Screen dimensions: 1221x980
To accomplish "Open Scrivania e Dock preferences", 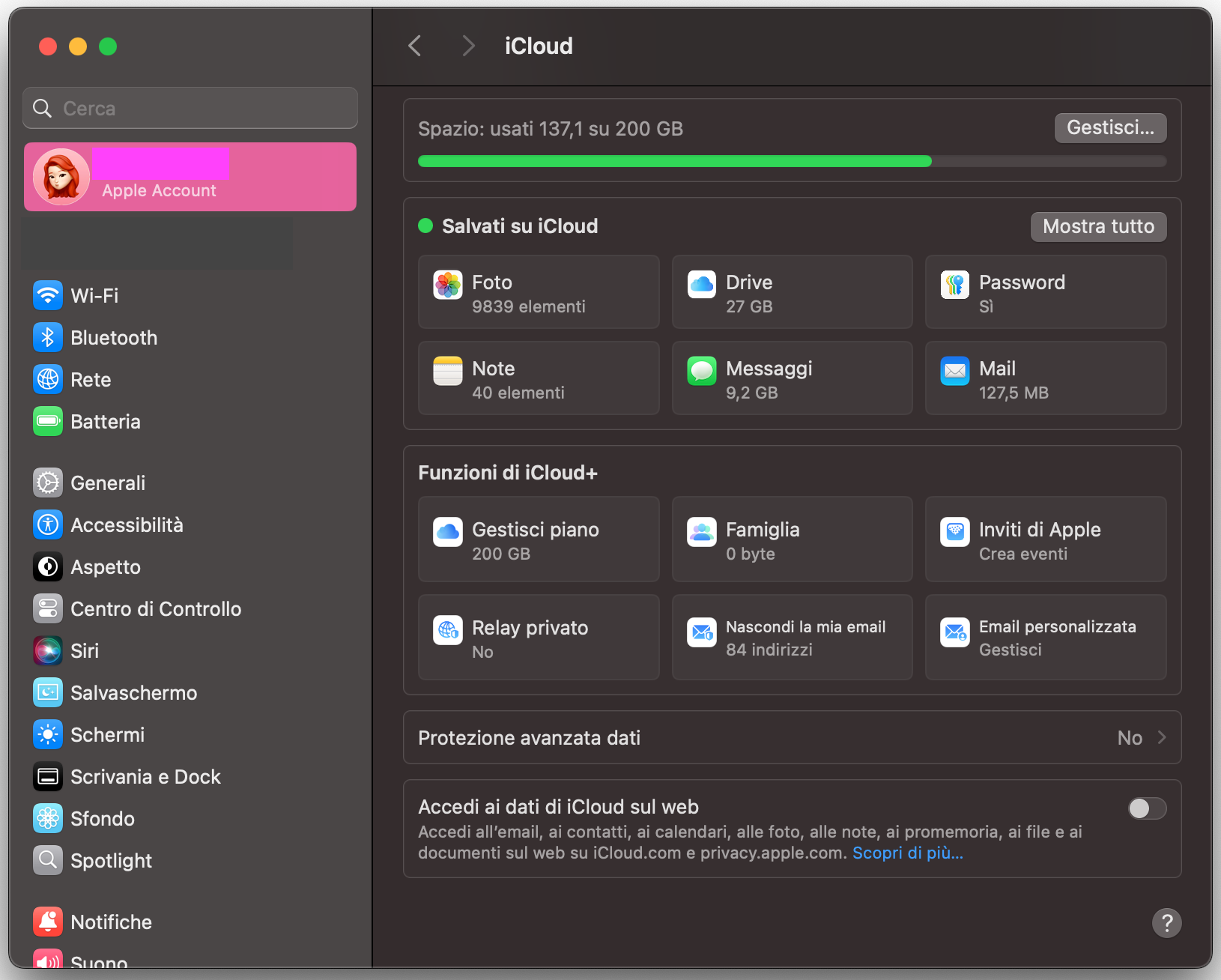I will coord(145,776).
